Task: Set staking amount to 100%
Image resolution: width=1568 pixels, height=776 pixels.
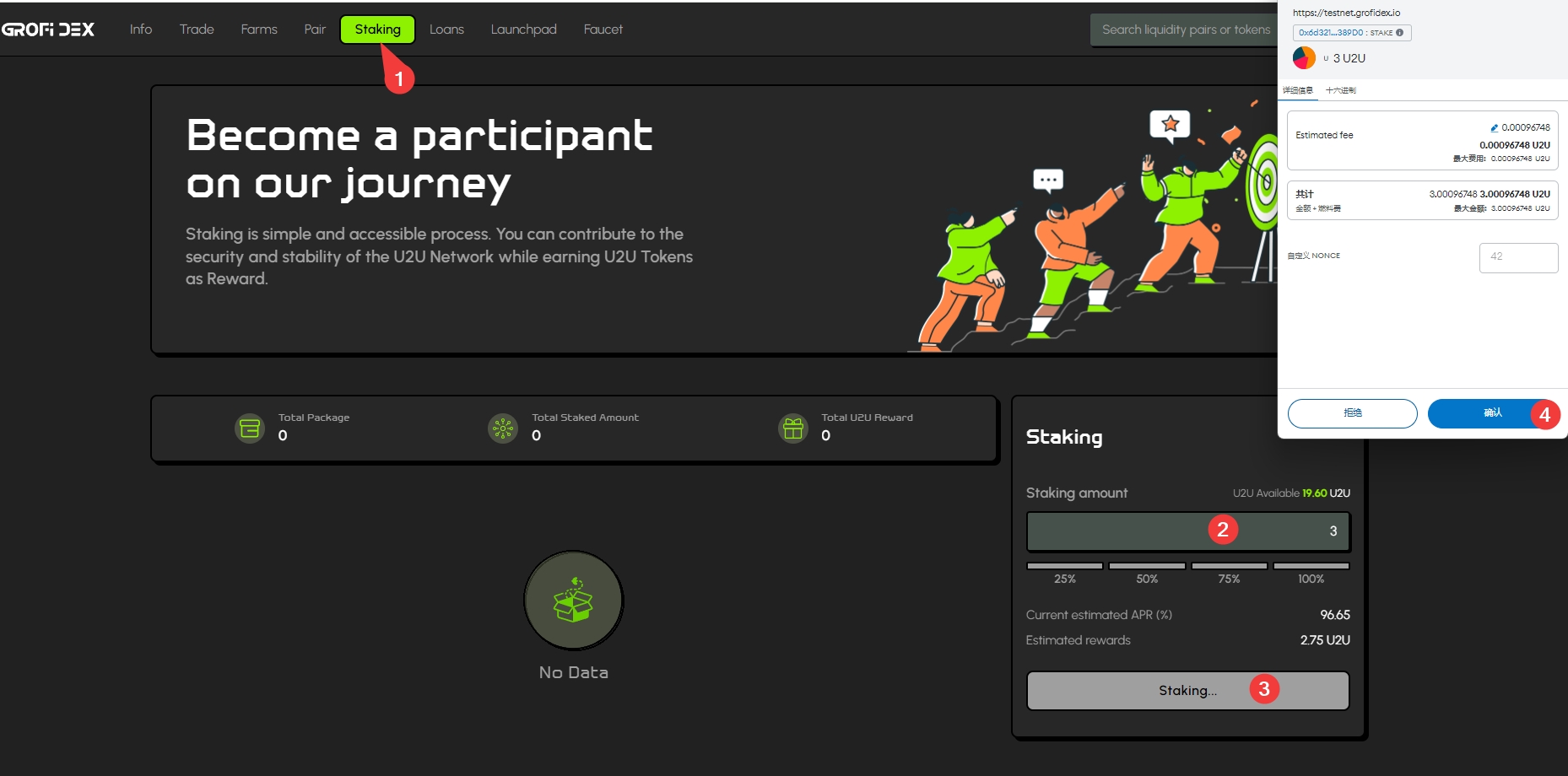Action: click(1311, 572)
